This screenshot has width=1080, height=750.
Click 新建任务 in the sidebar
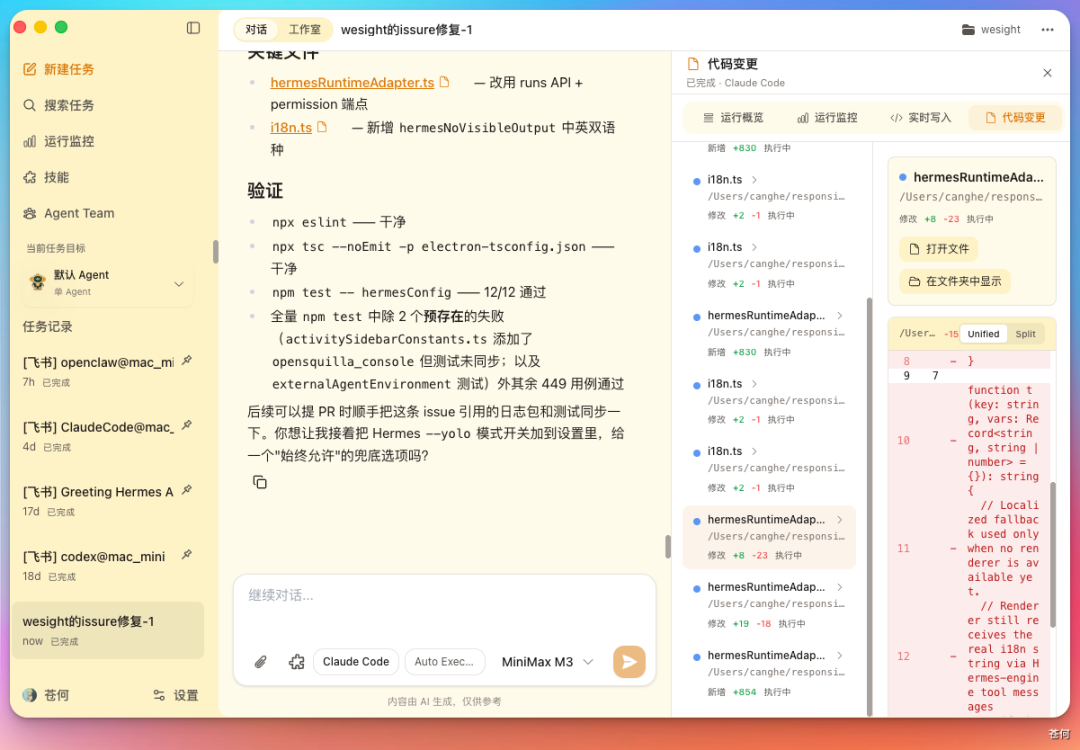(x=59, y=69)
